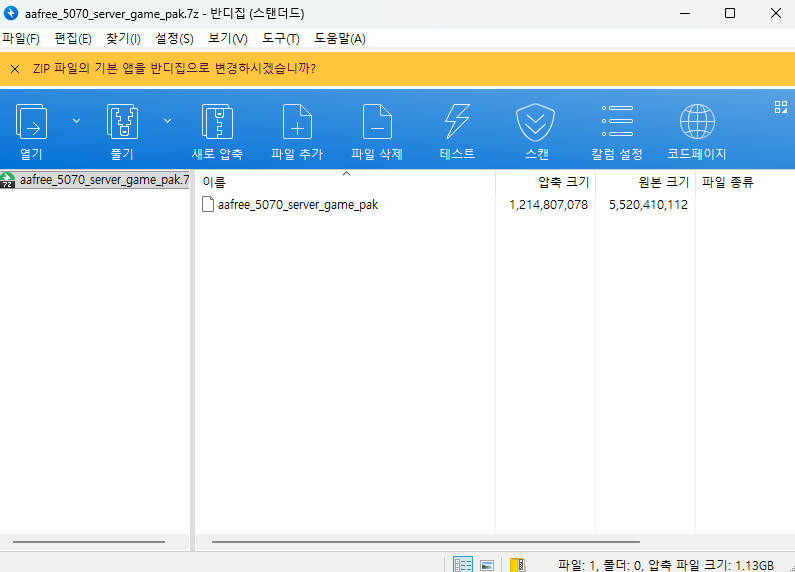Open 칼럼 설정 column settings
This screenshot has height=572, width=795.
tap(617, 131)
